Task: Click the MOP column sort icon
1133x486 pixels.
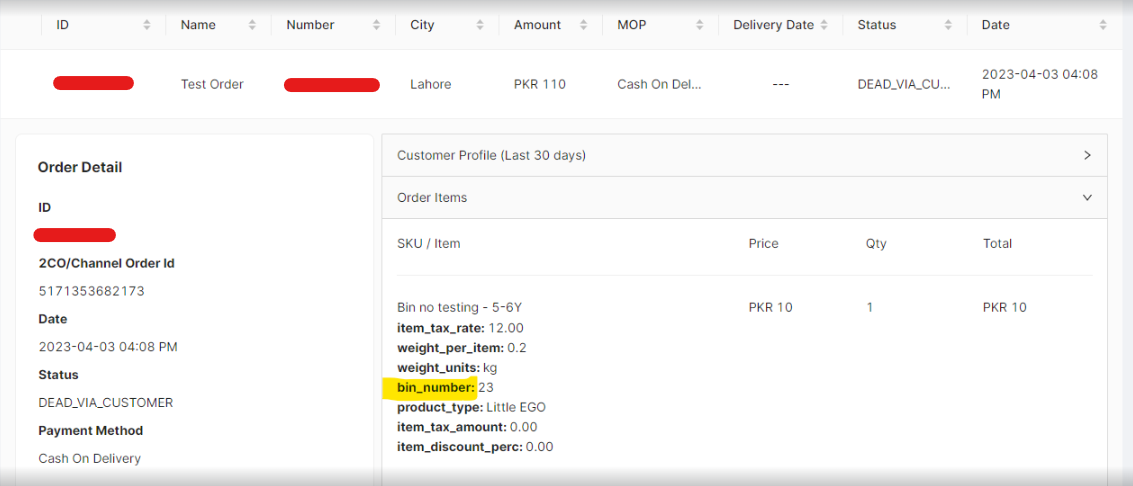Action: pos(700,25)
